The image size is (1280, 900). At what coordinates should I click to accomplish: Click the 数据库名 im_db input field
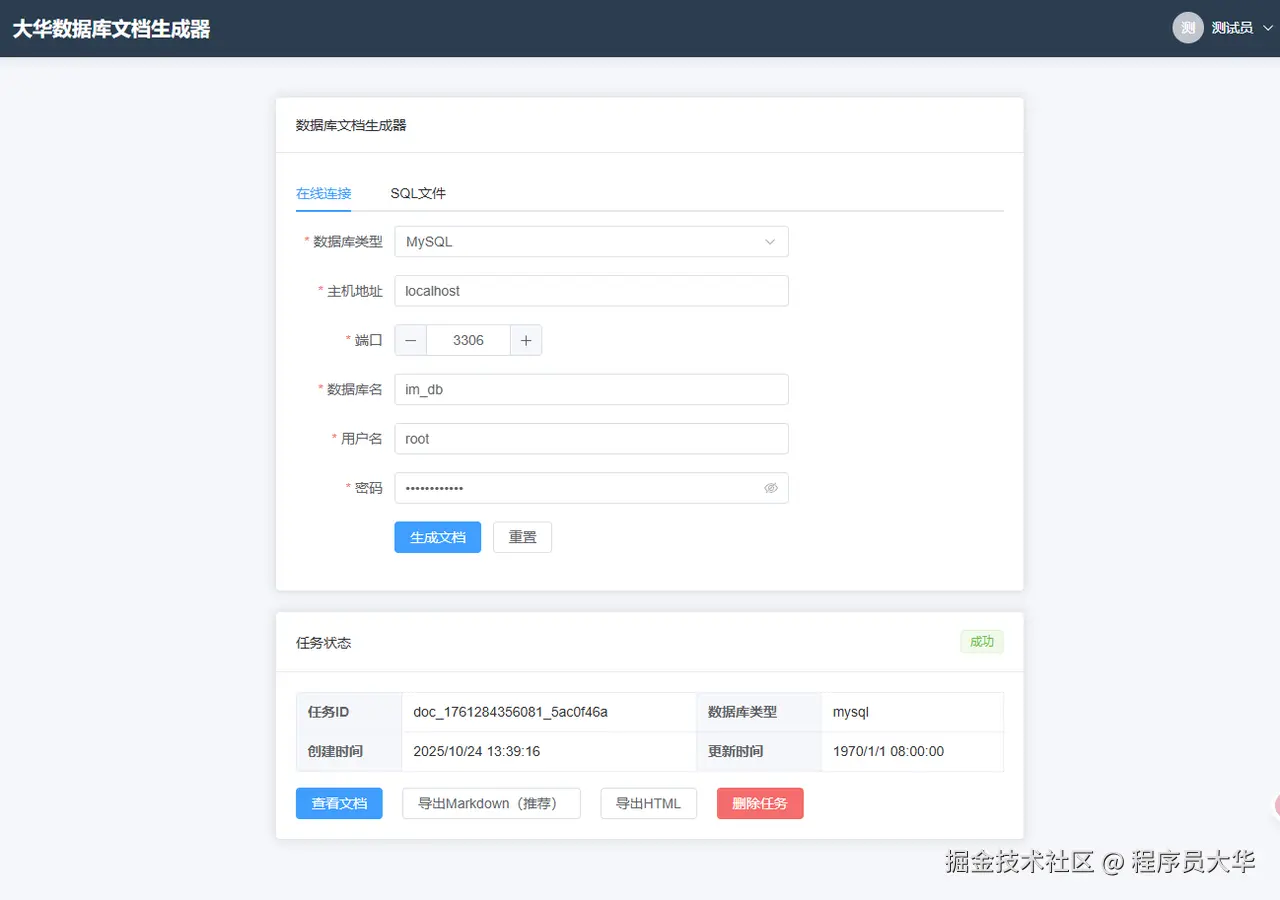(x=591, y=389)
